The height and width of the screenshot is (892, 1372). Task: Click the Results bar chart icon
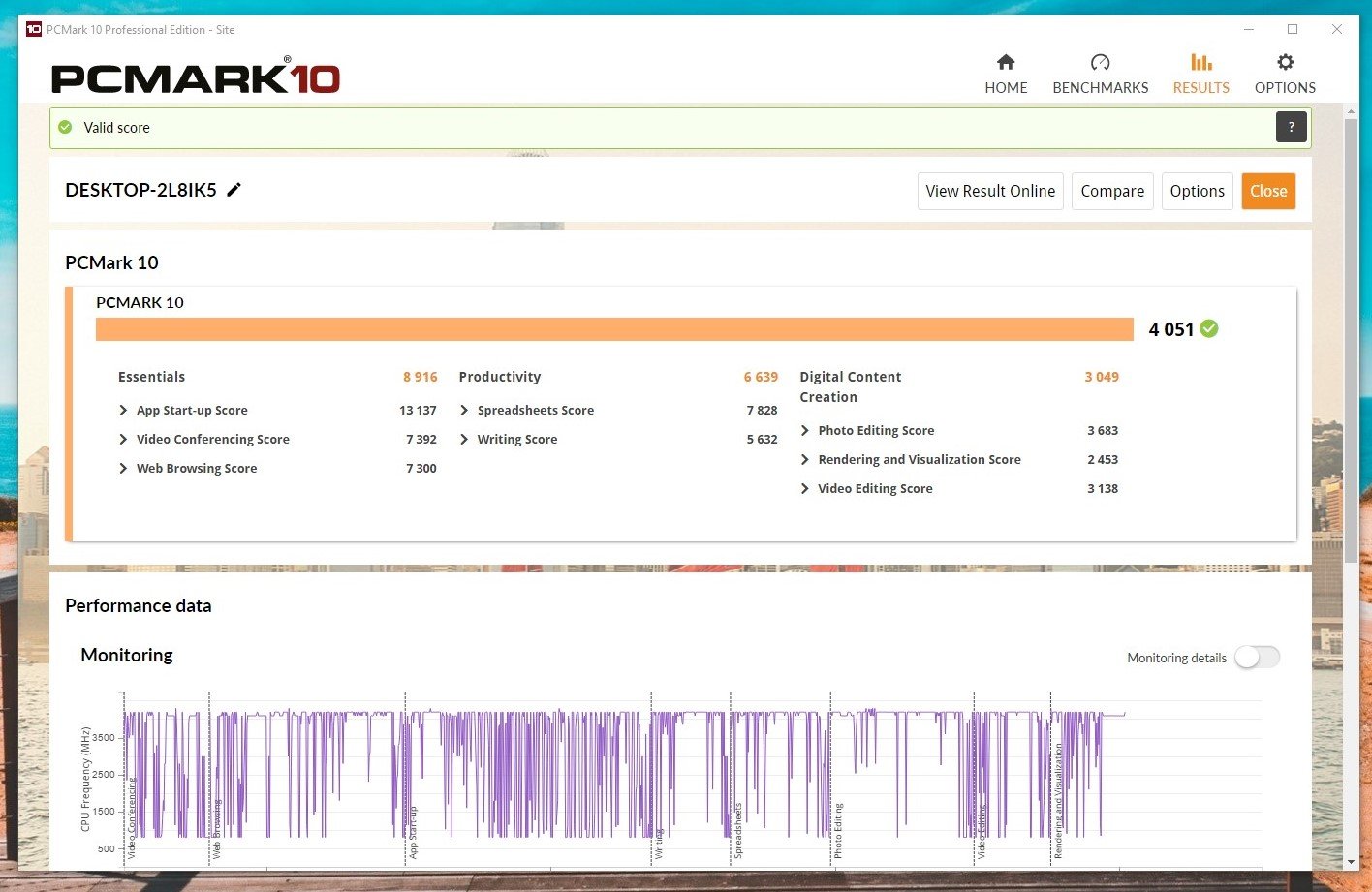tap(1201, 63)
